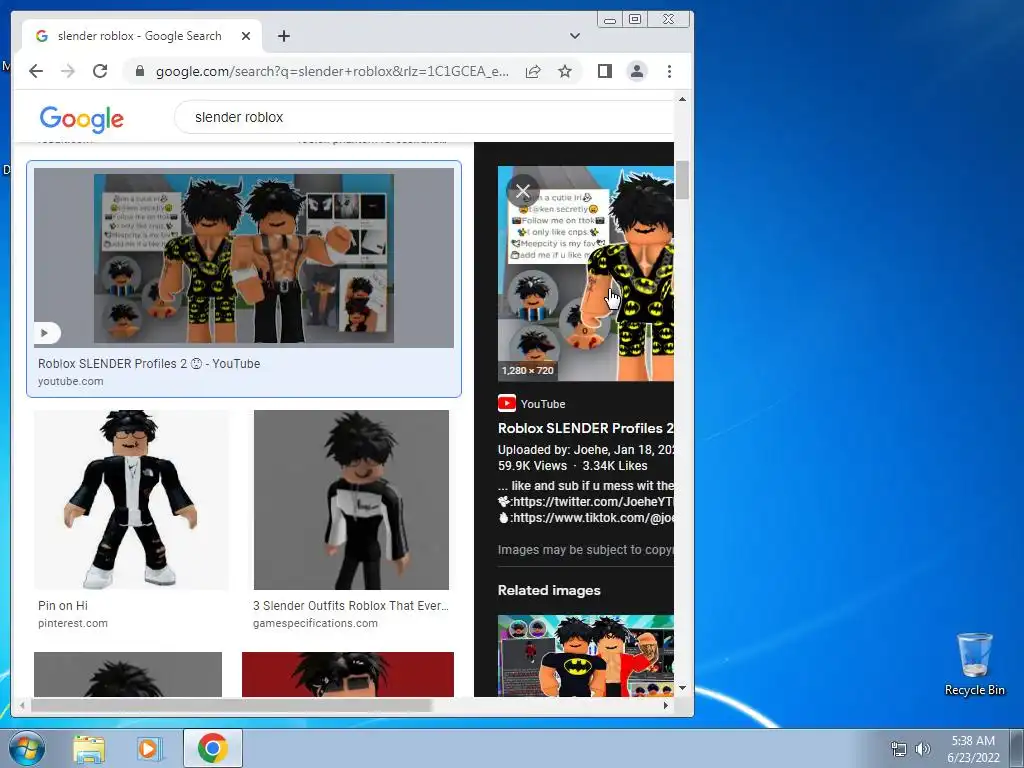View site information lock icon
Viewport: 1024px width, 768px height.
tap(139, 71)
